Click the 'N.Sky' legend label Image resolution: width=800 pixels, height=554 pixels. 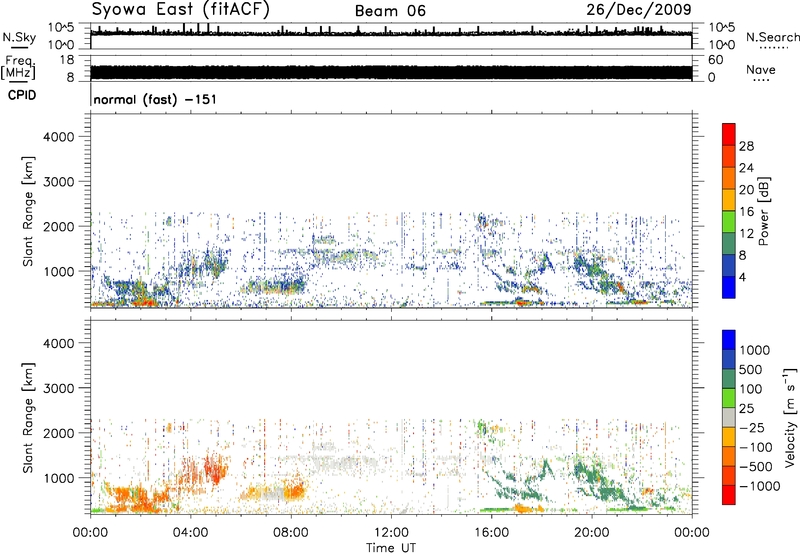pyautogui.click(x=19, y=37)
